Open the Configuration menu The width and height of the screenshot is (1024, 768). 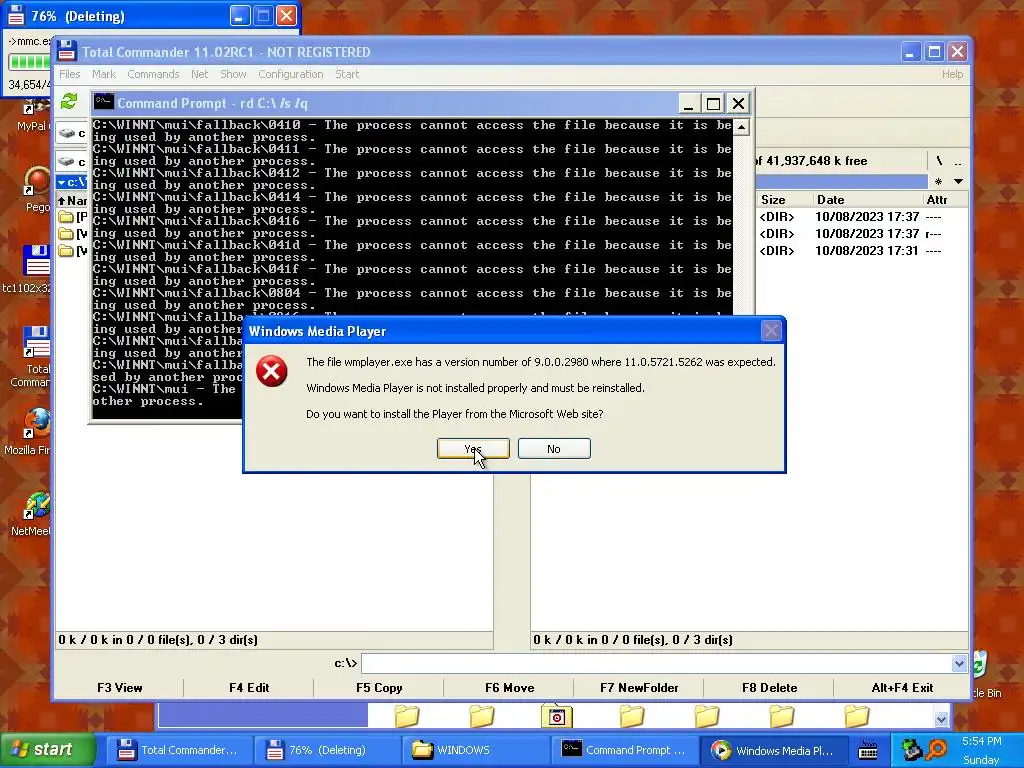(291, 74)
